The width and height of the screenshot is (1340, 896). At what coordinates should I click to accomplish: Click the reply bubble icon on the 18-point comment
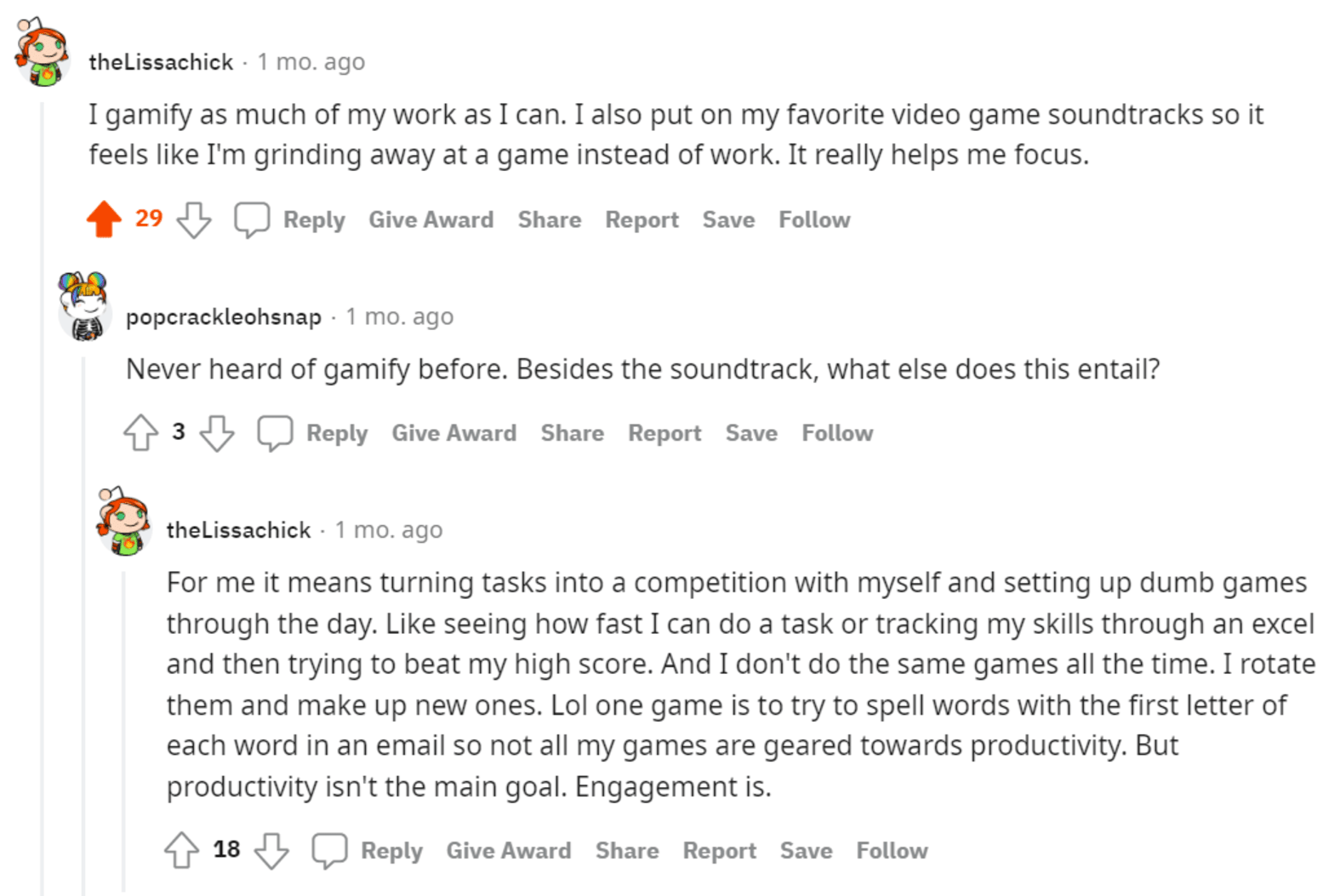tap(329, 850)
